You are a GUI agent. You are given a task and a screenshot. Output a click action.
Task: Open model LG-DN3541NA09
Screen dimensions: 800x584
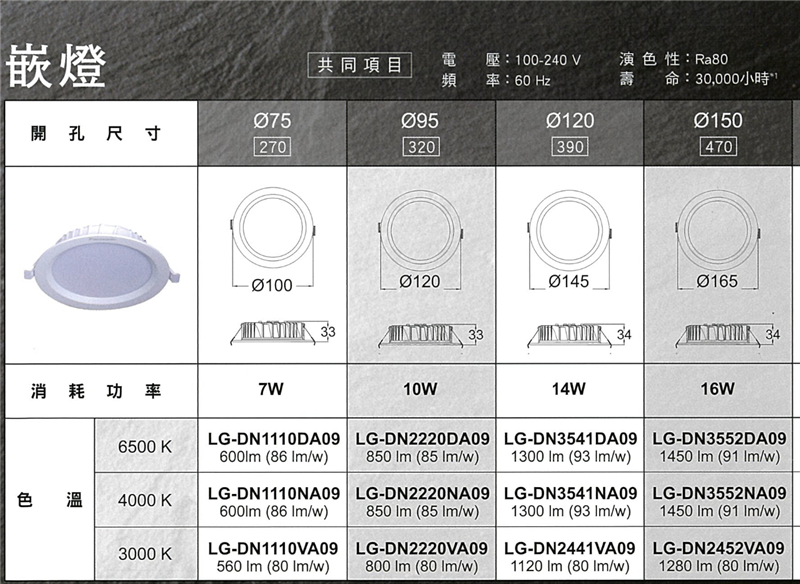(x=570, y=493)
